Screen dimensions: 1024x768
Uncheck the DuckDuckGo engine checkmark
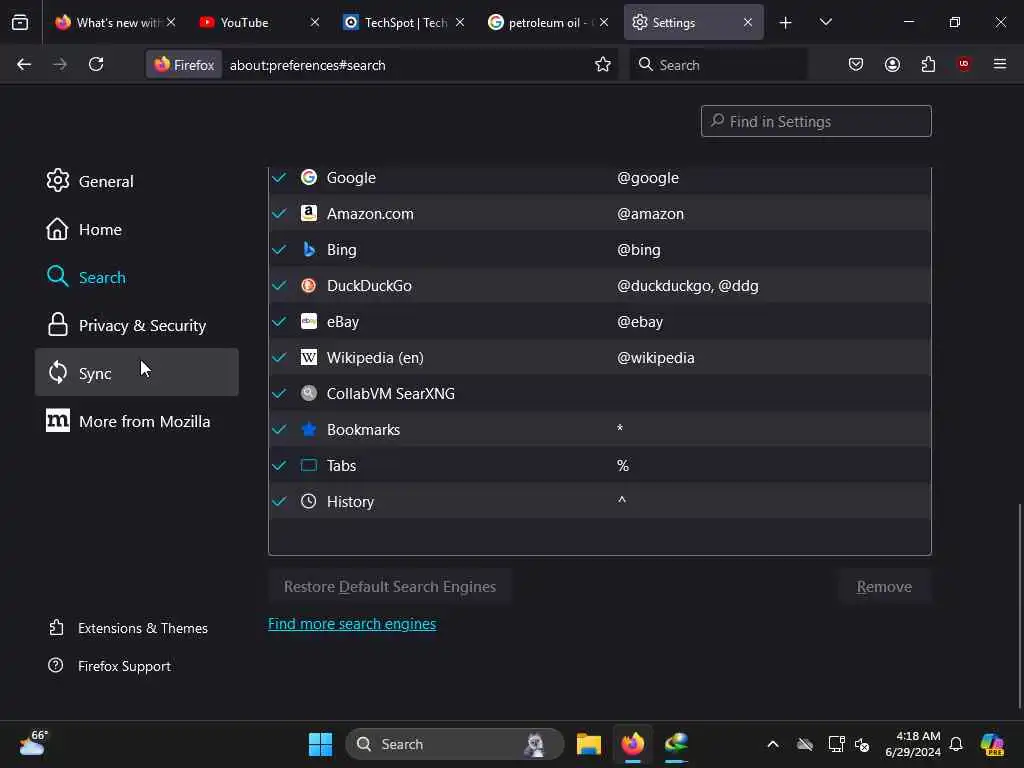click(279, 285)
